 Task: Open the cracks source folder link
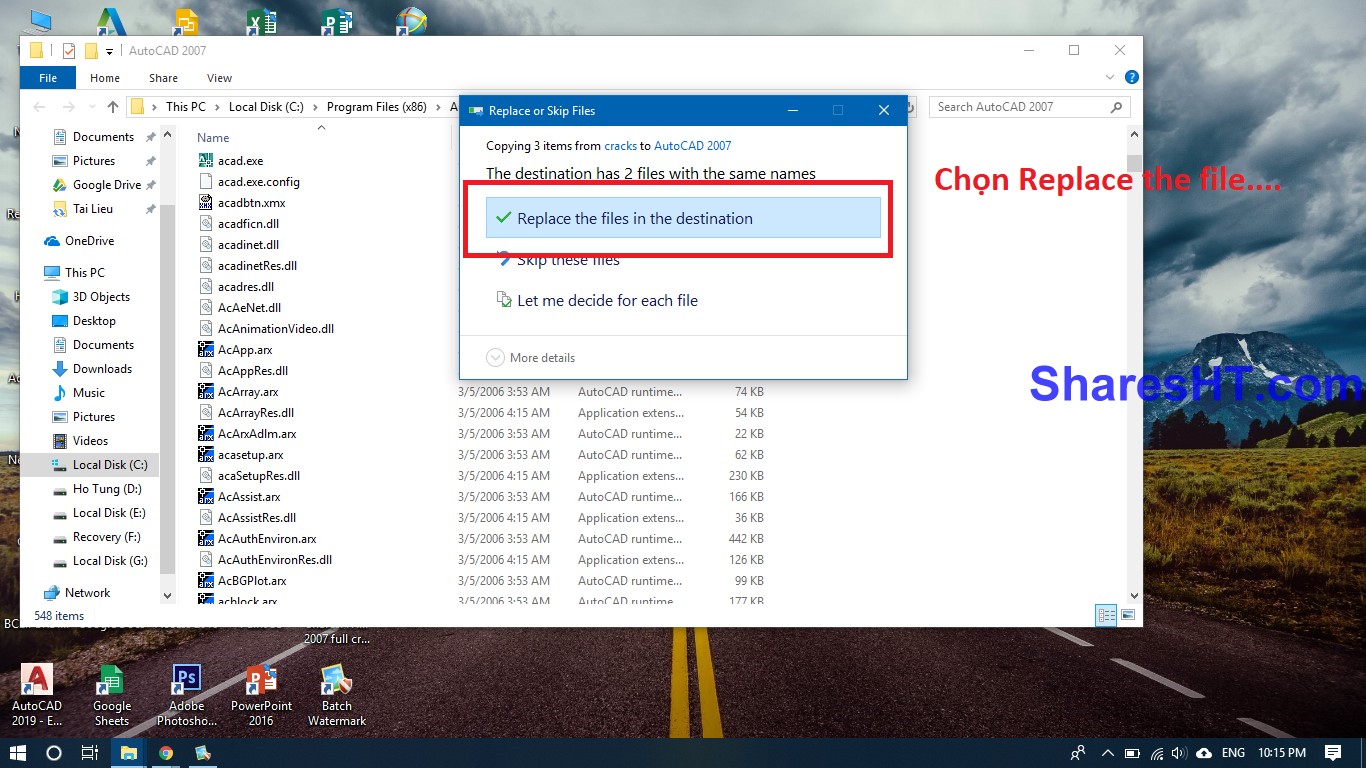coord(620,146)
